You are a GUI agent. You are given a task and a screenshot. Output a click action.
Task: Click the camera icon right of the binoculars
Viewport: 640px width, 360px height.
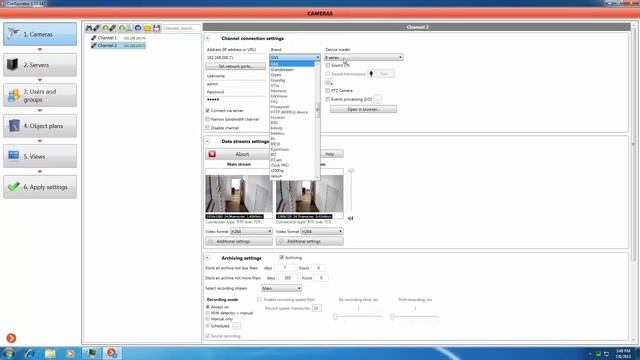click(96, 28)
